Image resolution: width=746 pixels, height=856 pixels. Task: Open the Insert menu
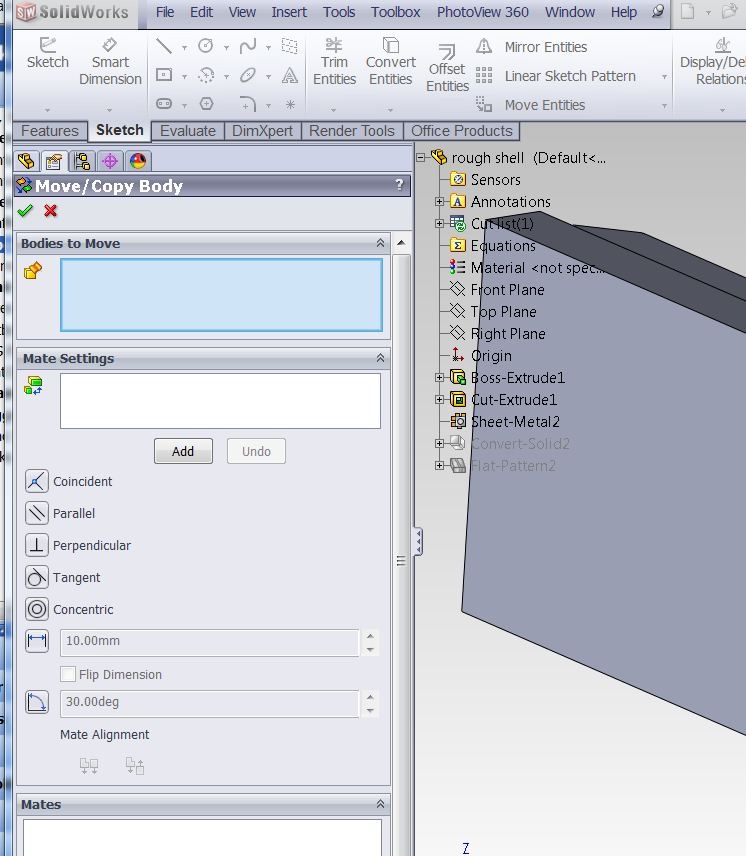(x=289, y=12)
